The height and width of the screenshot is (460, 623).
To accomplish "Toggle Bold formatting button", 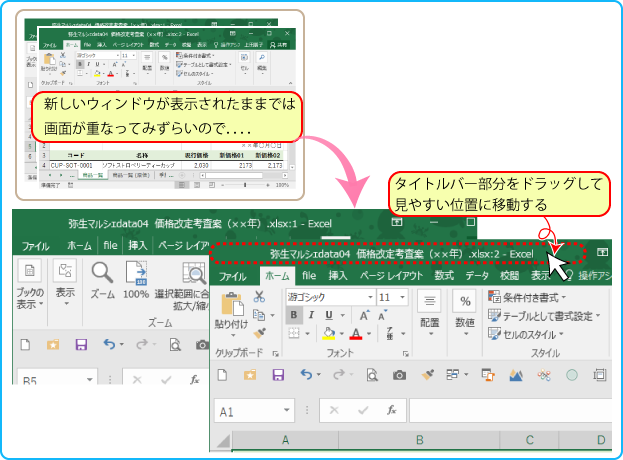I will [x=294, y=315].
